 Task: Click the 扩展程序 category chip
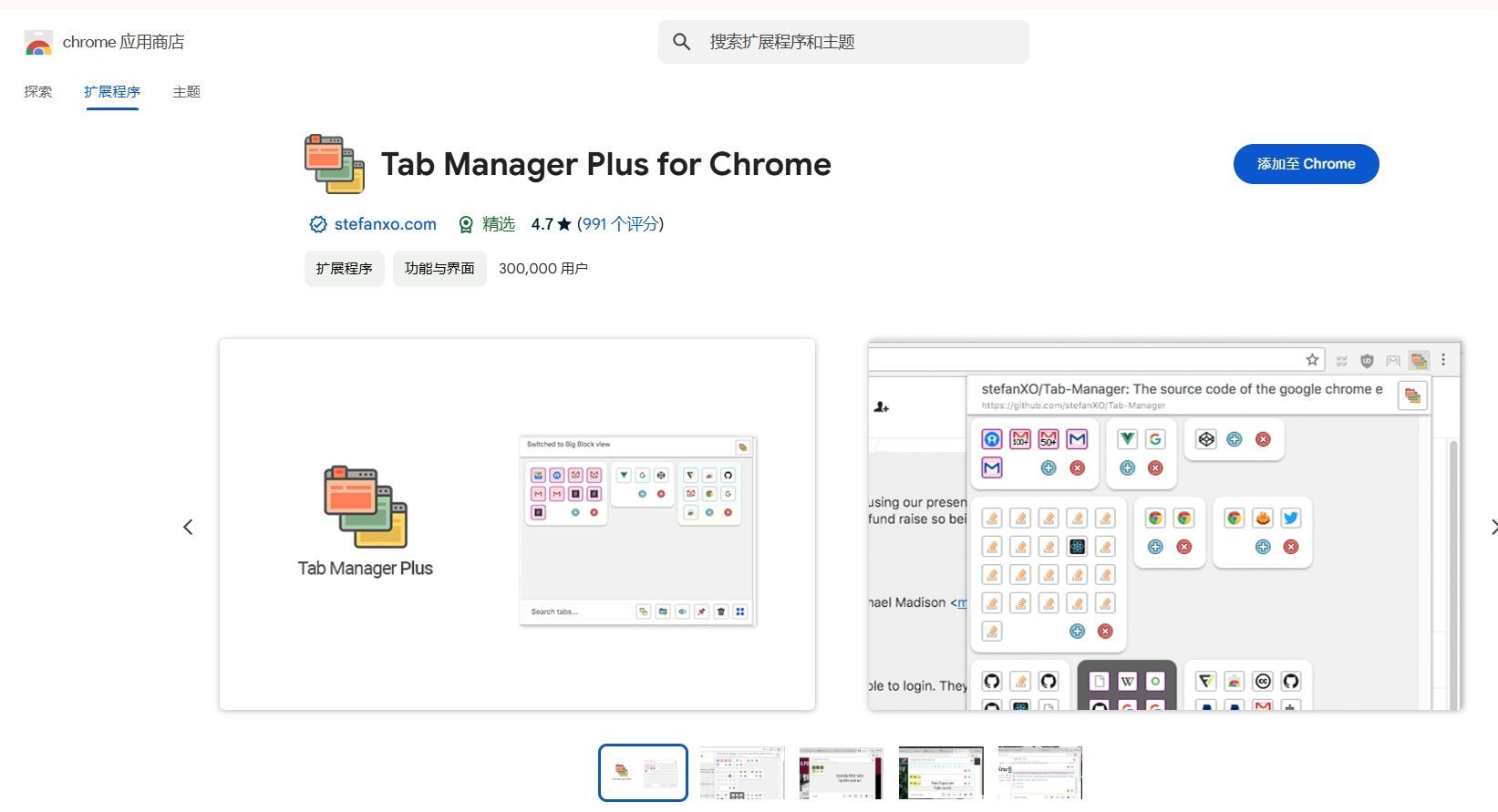click(344, 269)
